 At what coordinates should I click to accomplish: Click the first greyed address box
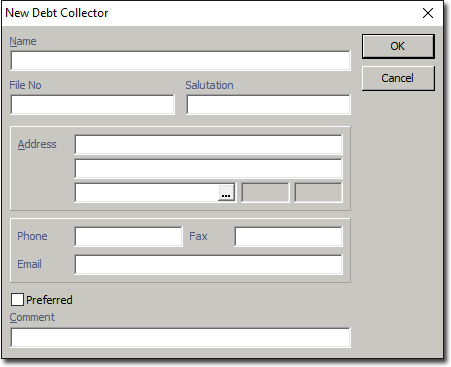(x=265, y=192)
